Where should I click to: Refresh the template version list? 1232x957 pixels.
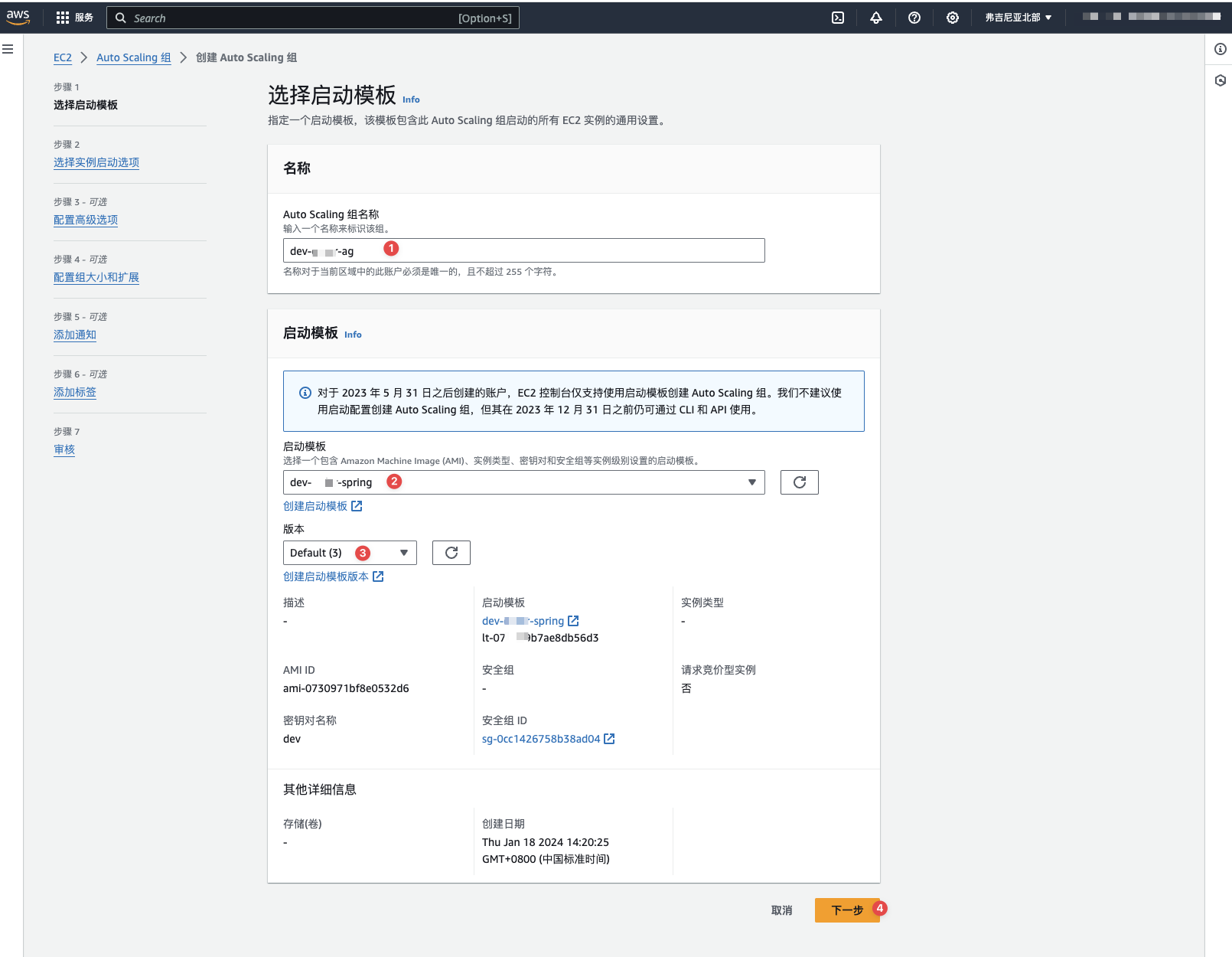[x=451, y=553]
